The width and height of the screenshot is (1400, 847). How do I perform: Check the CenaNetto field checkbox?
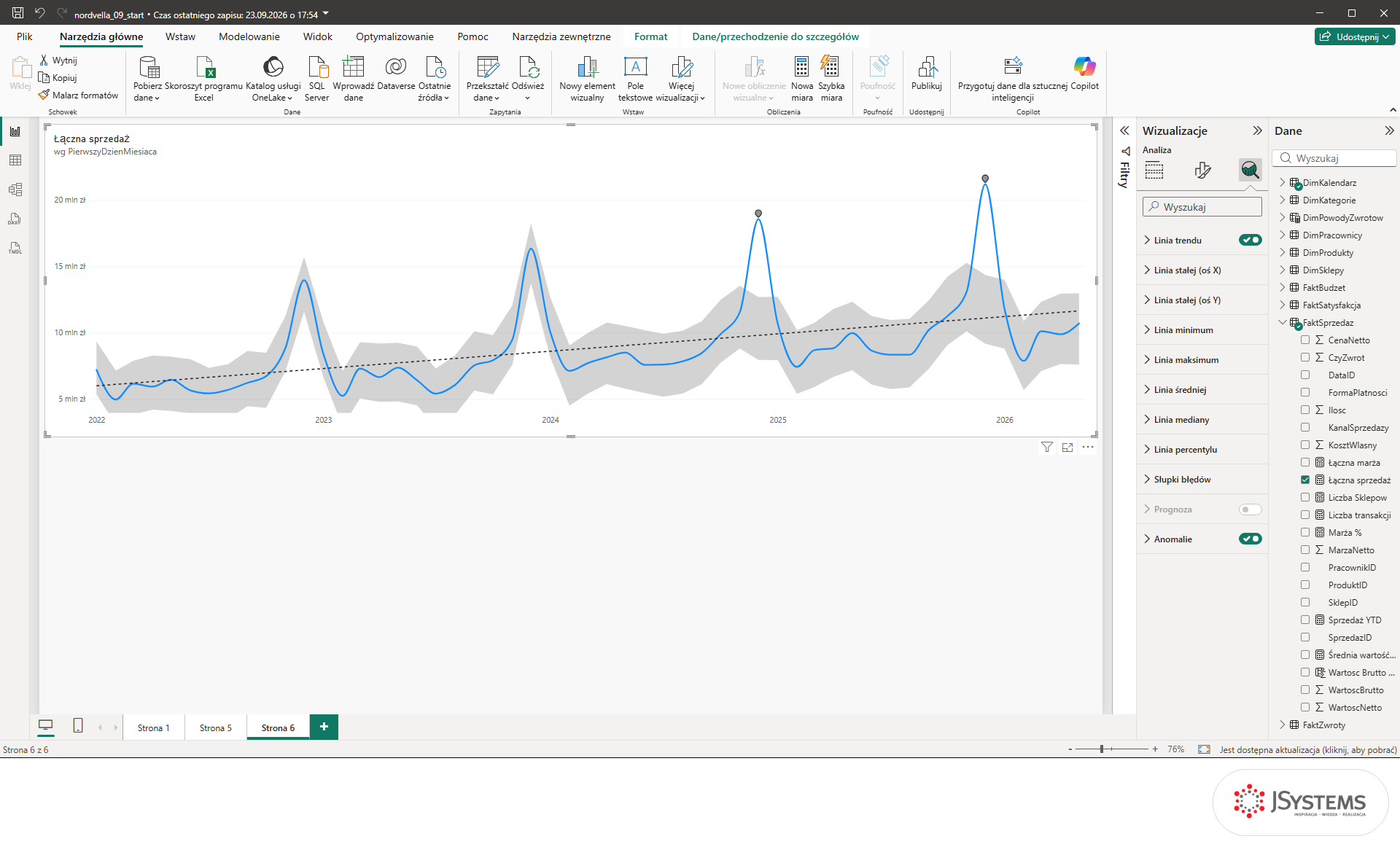(1305, 340)
